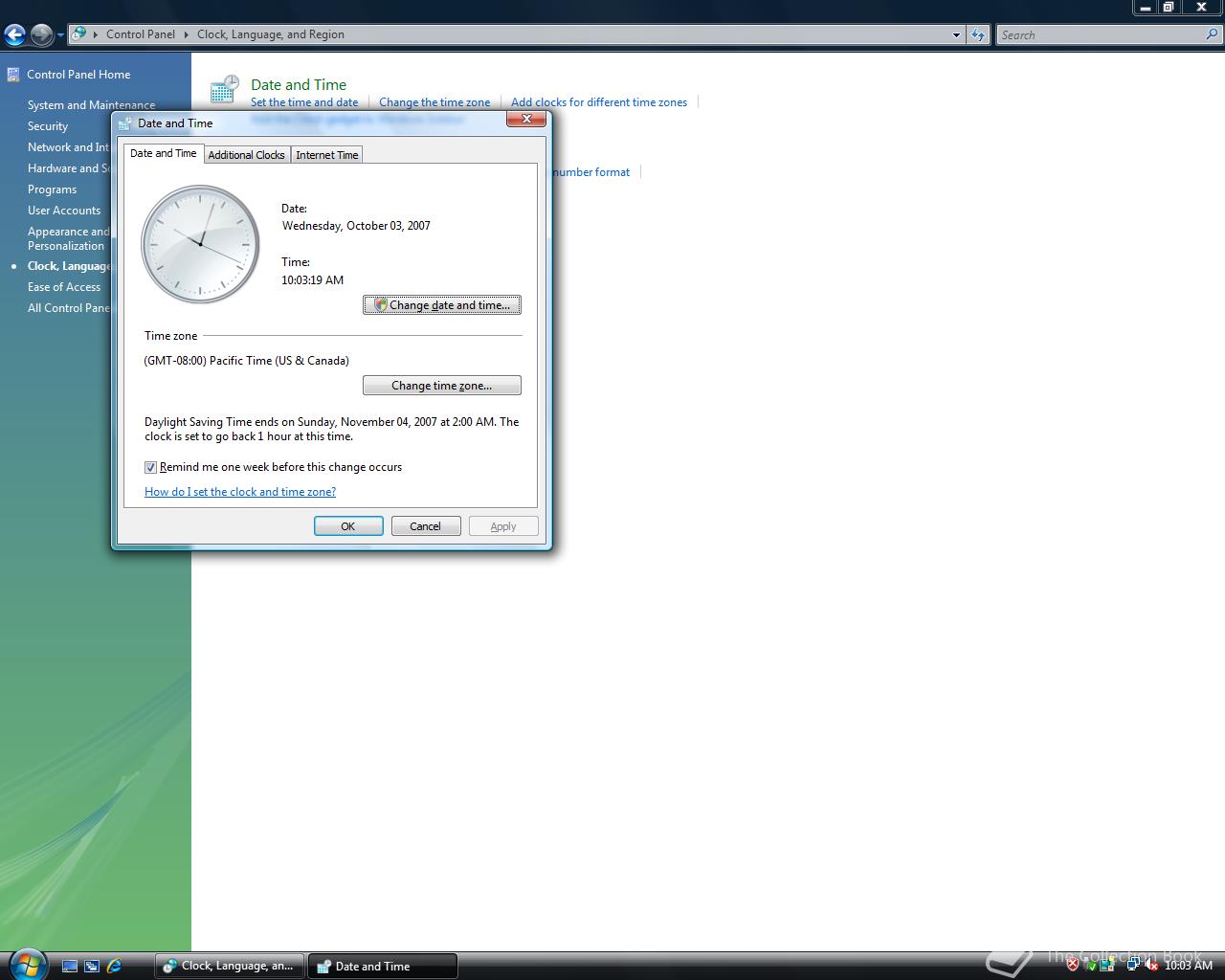Click the Date and Time dialog title icon

point(125,123)
